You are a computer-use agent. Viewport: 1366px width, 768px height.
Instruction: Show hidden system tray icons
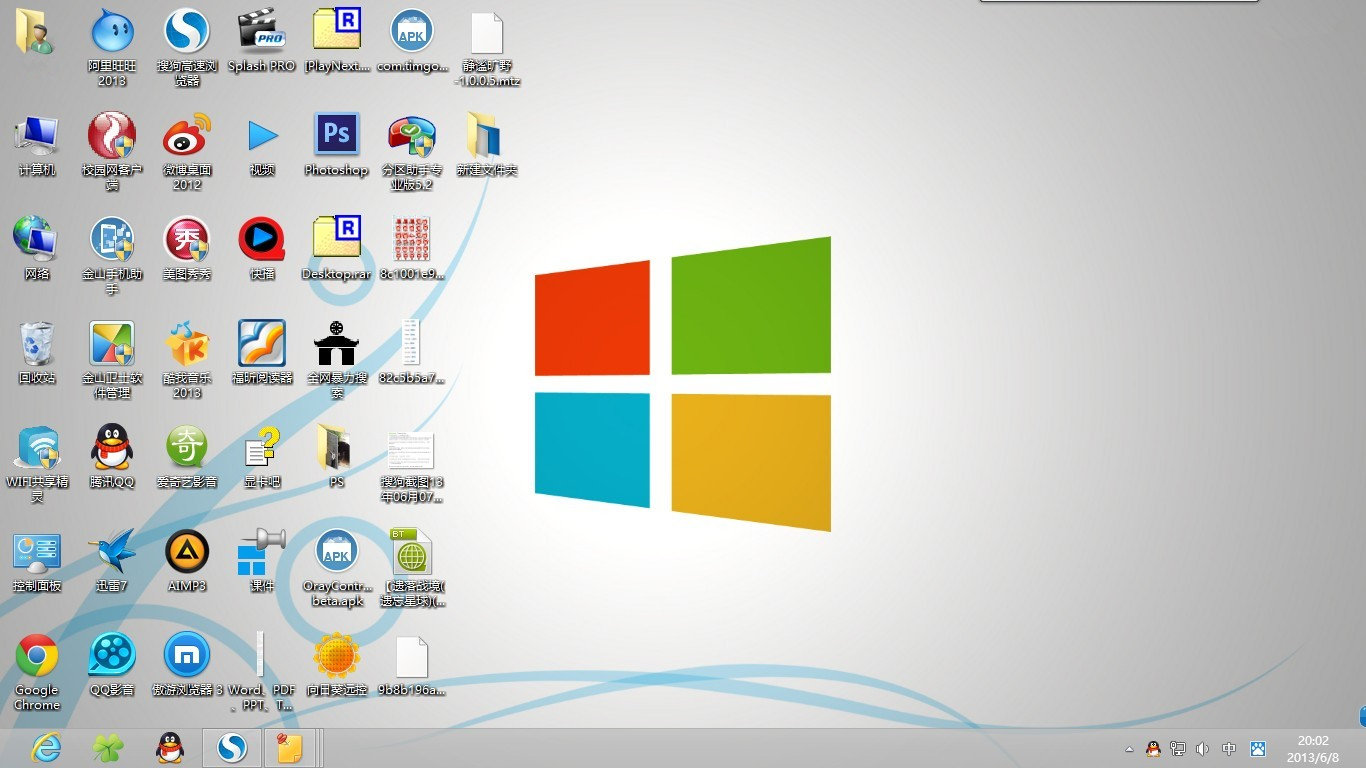(x=1129, y=748)
